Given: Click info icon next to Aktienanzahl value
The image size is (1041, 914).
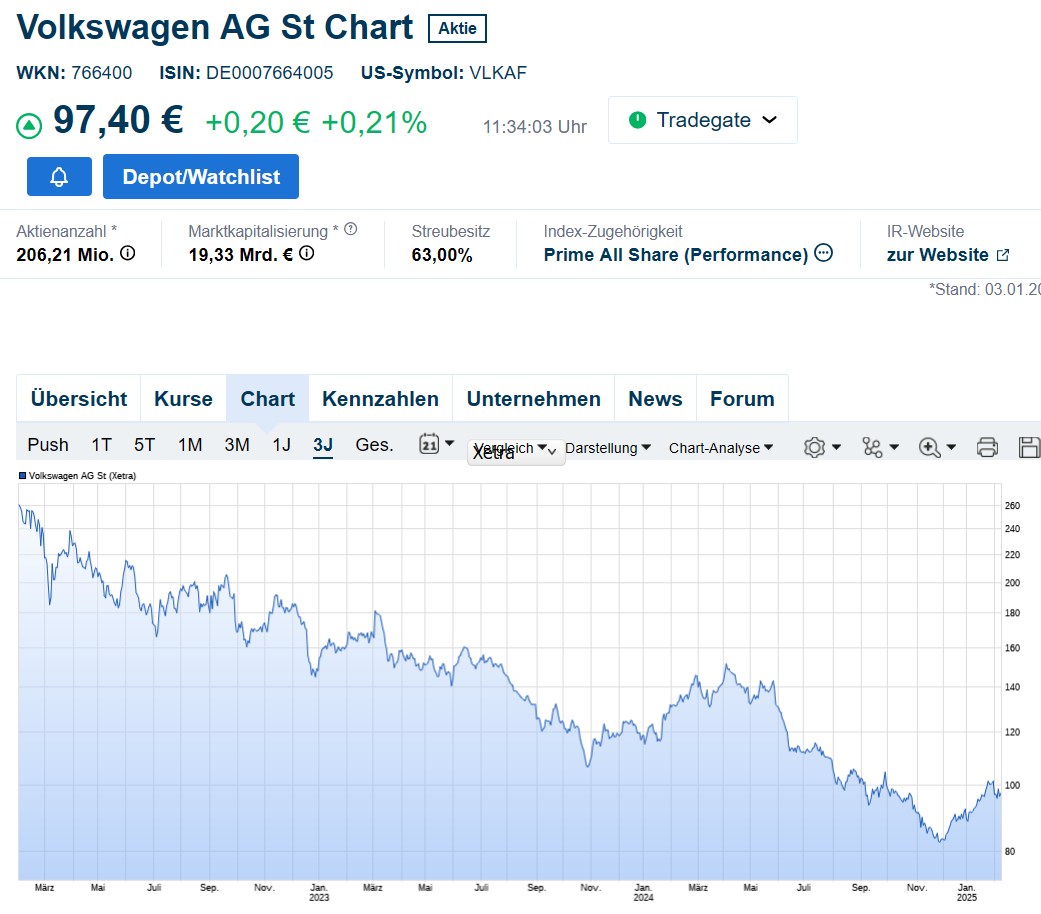Looking at the screenshot, I should click(x=128, y=253).
